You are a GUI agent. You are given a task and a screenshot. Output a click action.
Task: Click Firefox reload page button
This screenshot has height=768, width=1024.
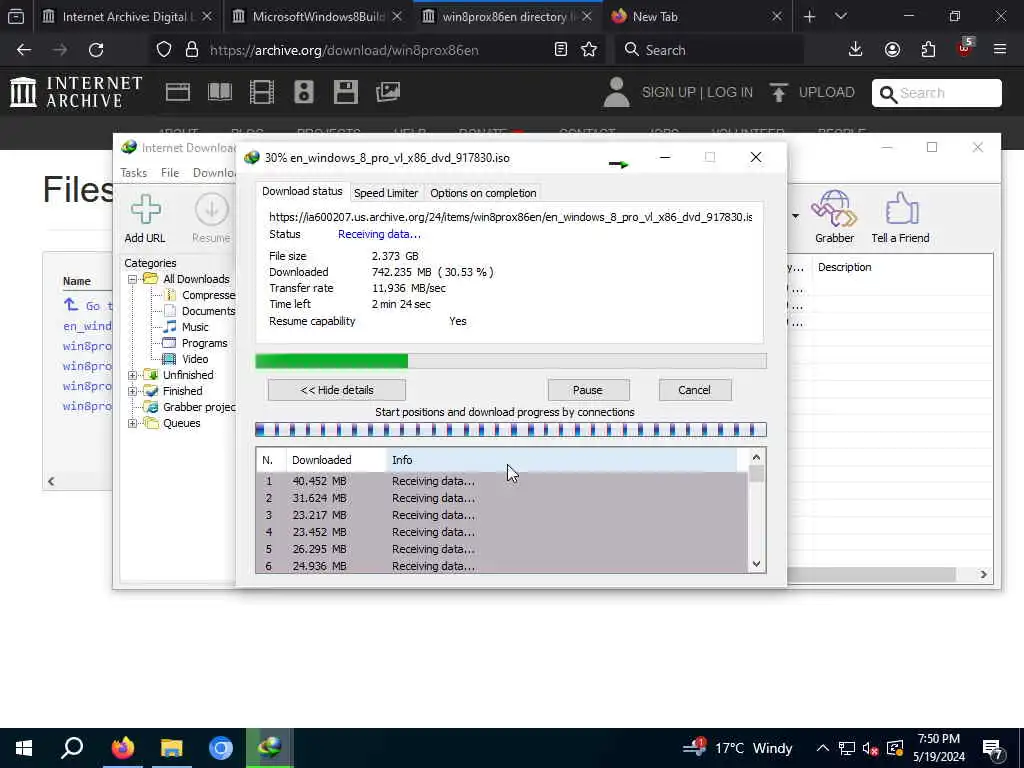pos(96,50)
